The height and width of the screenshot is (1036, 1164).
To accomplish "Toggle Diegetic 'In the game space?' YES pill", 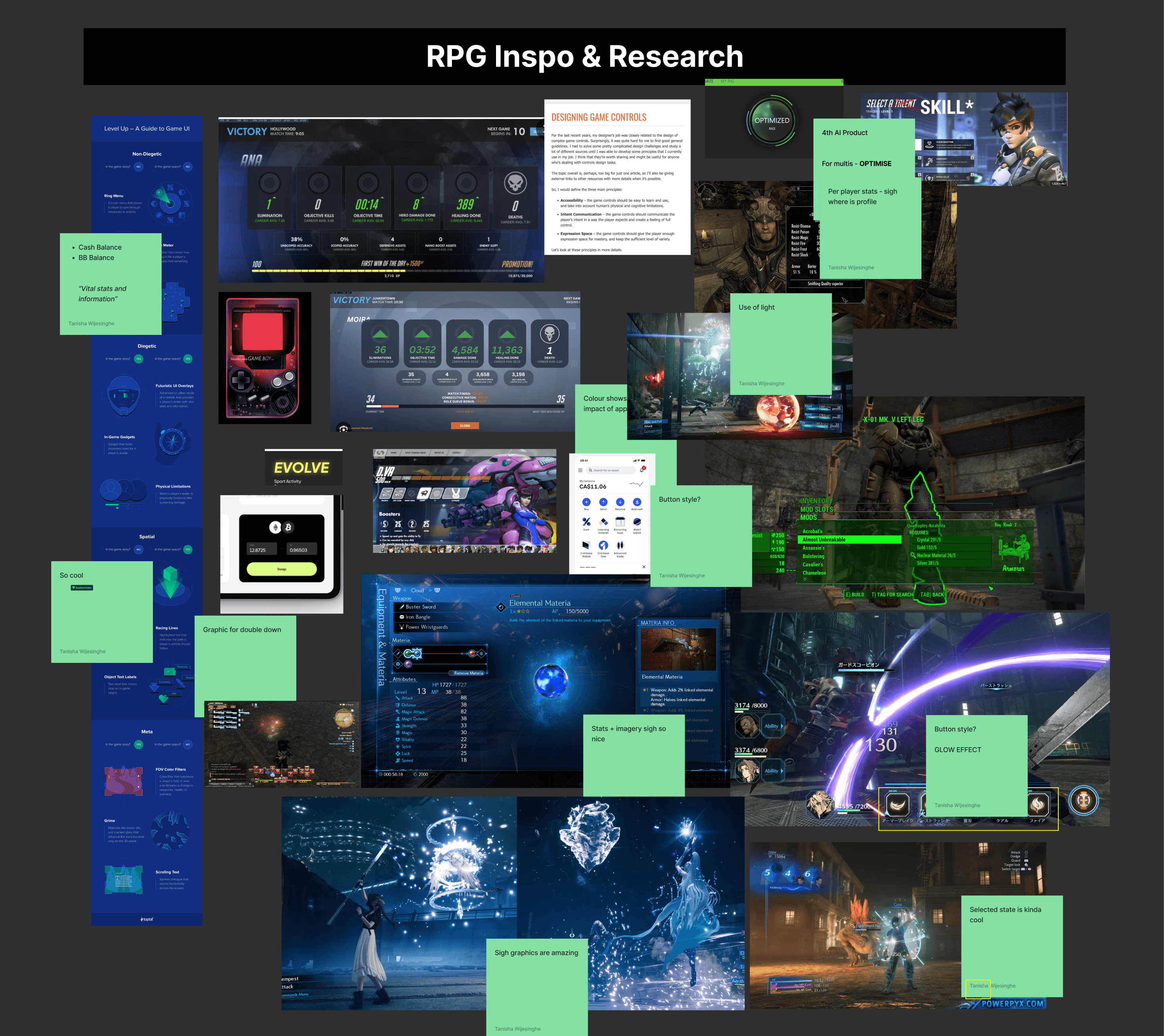I will (188, 359).
